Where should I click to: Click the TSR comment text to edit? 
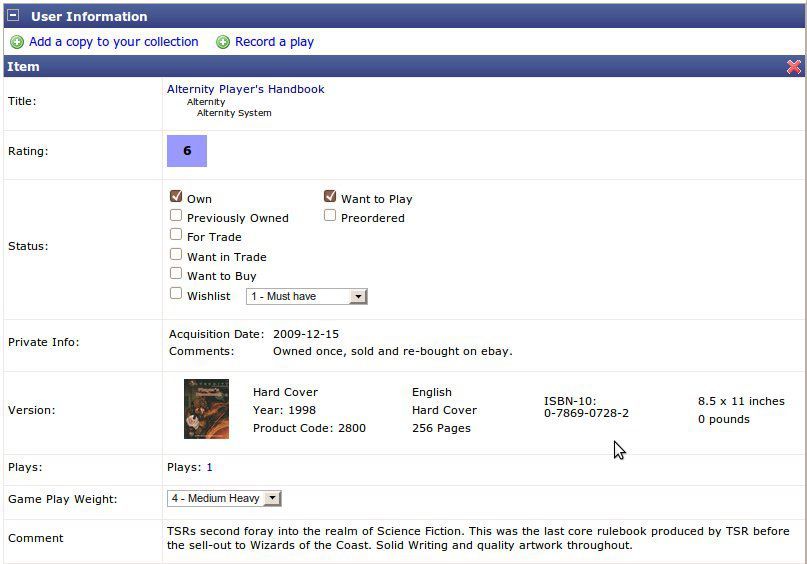pos(478,538)
